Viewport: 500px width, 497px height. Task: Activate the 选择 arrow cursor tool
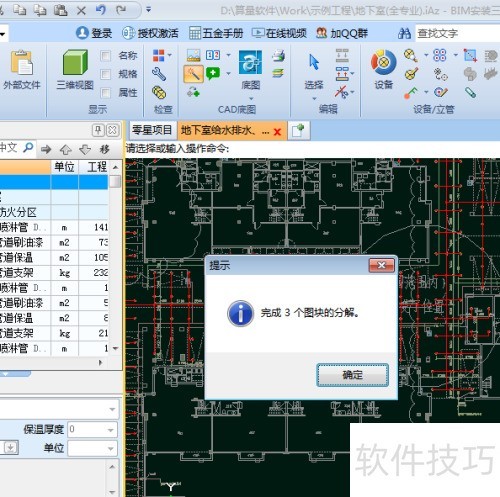click(314, 62)
